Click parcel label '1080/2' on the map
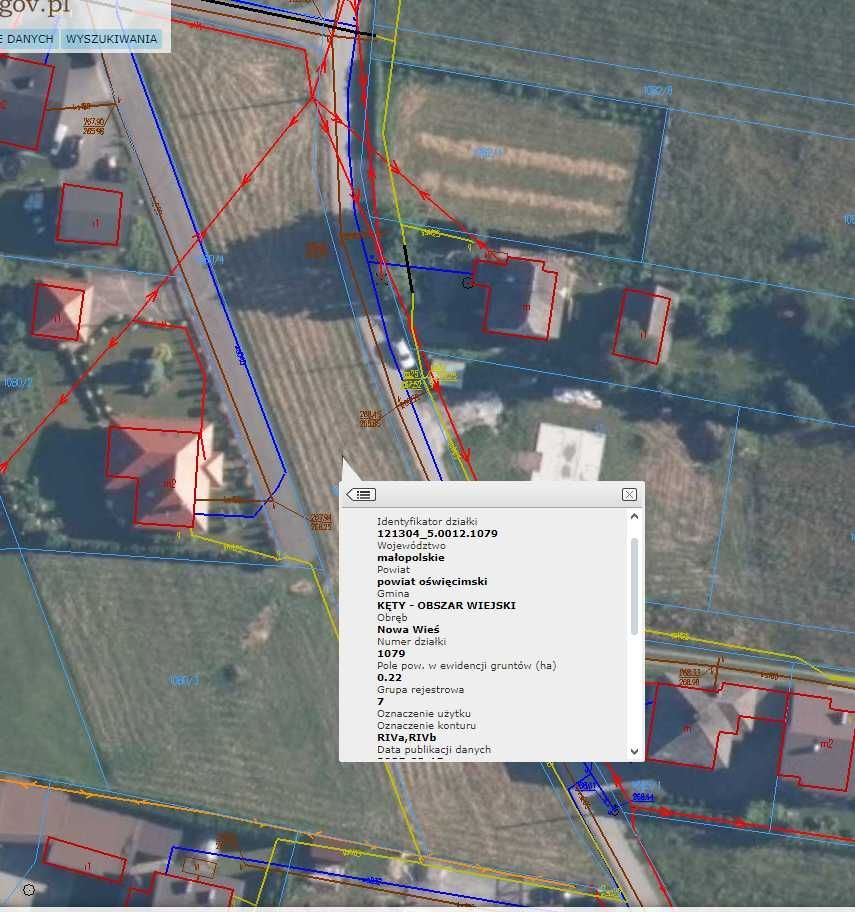 (x=17, y=382)
